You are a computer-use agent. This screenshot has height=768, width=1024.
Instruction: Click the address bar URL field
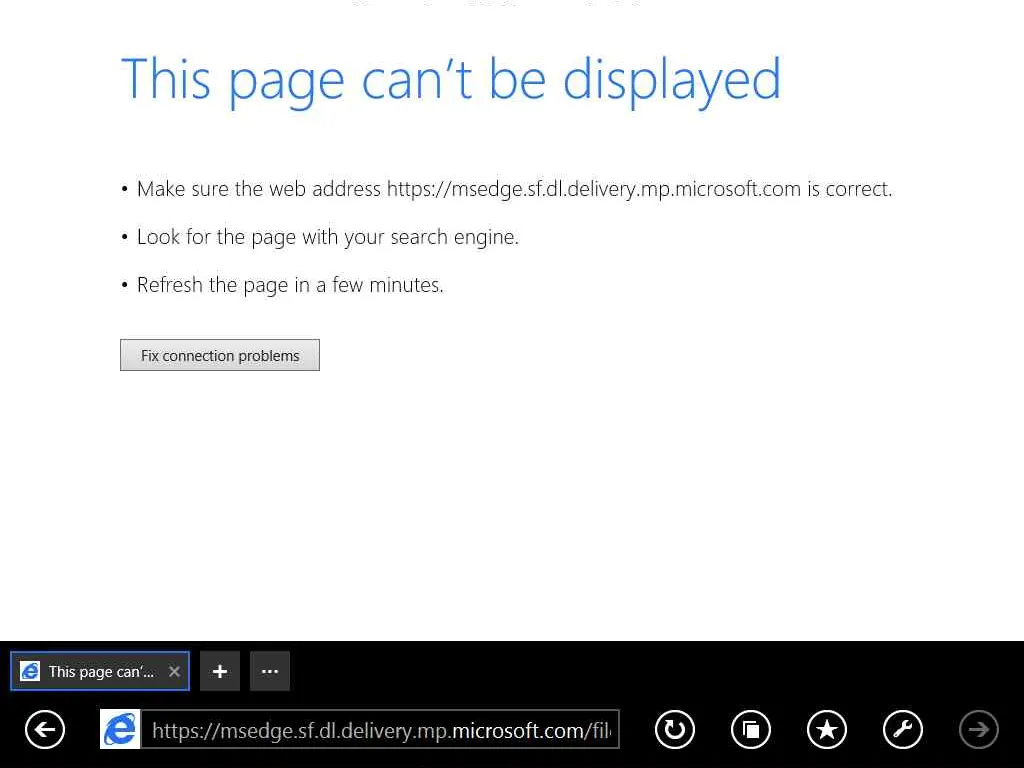380,729
